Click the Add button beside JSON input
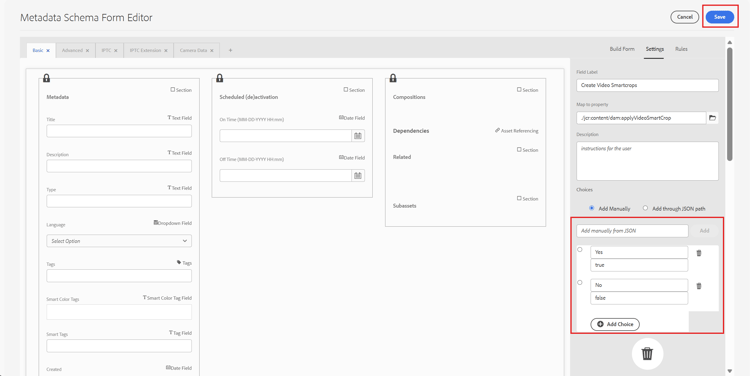Viewport: 750px width, 376px height. [x=704, y=231]
